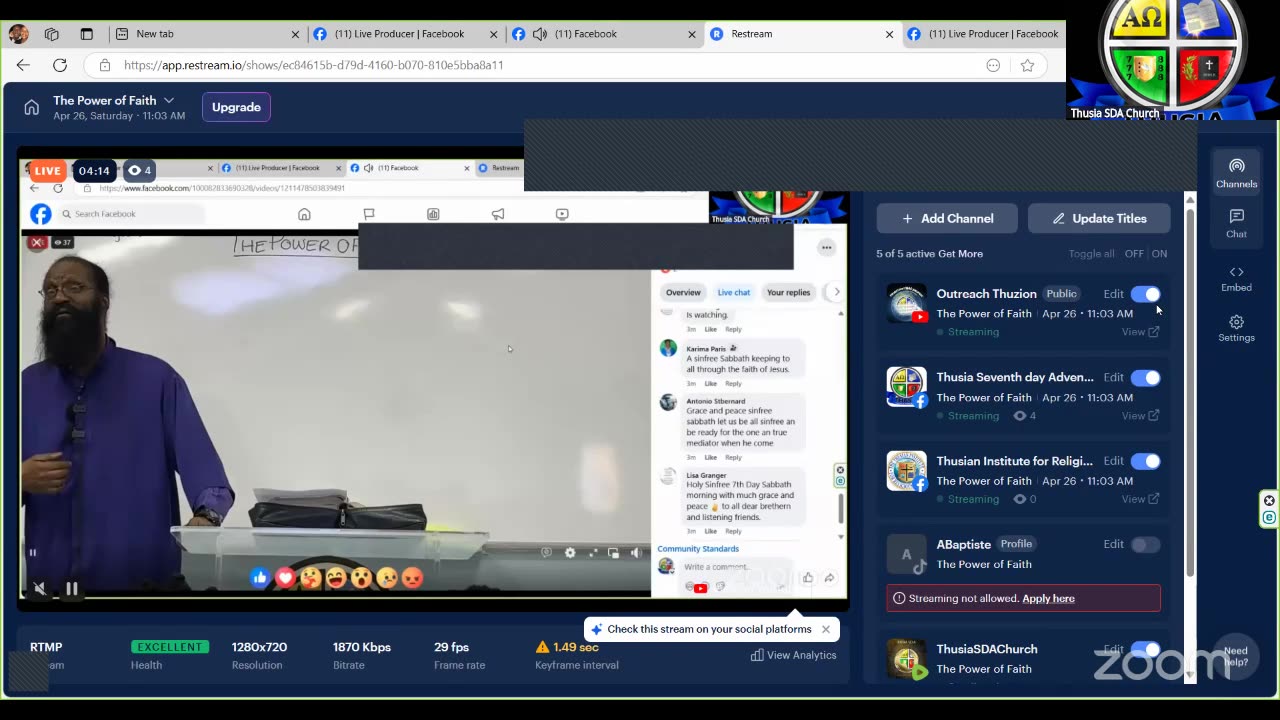Screen dimensions: 1280x720
Task: Select the Overview tab in preview
Action: tap(683, 293)
